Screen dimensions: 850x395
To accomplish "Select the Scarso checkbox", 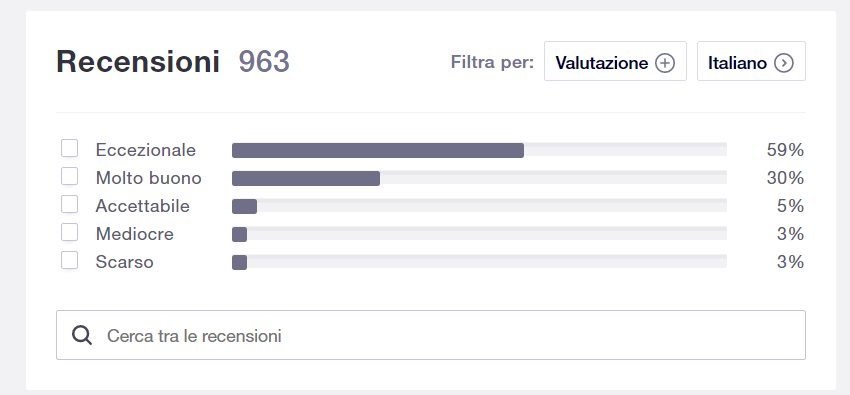I will coord(69,261).
